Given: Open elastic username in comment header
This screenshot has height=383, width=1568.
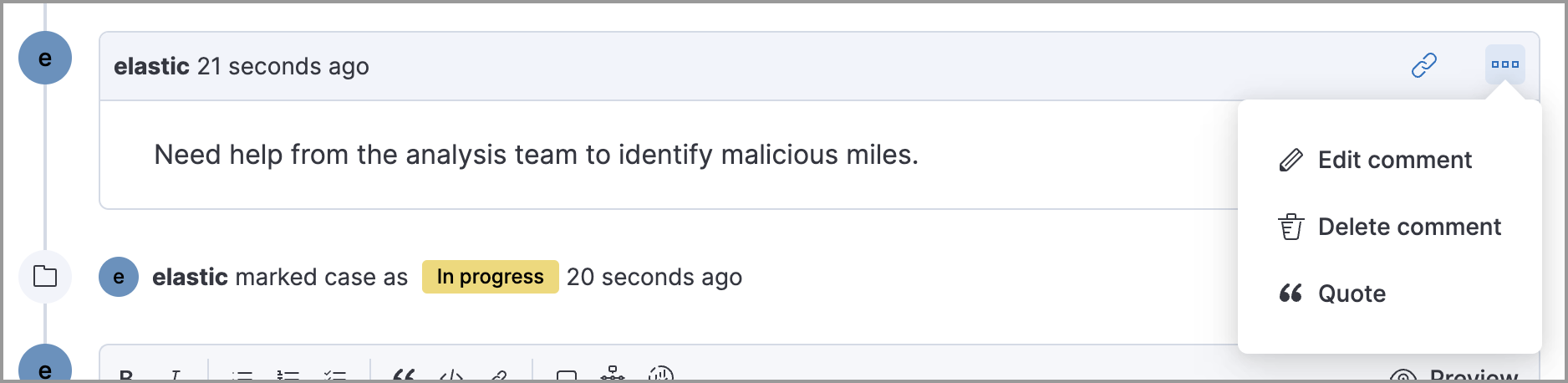Looking at the screenshot, I should 151,66.
